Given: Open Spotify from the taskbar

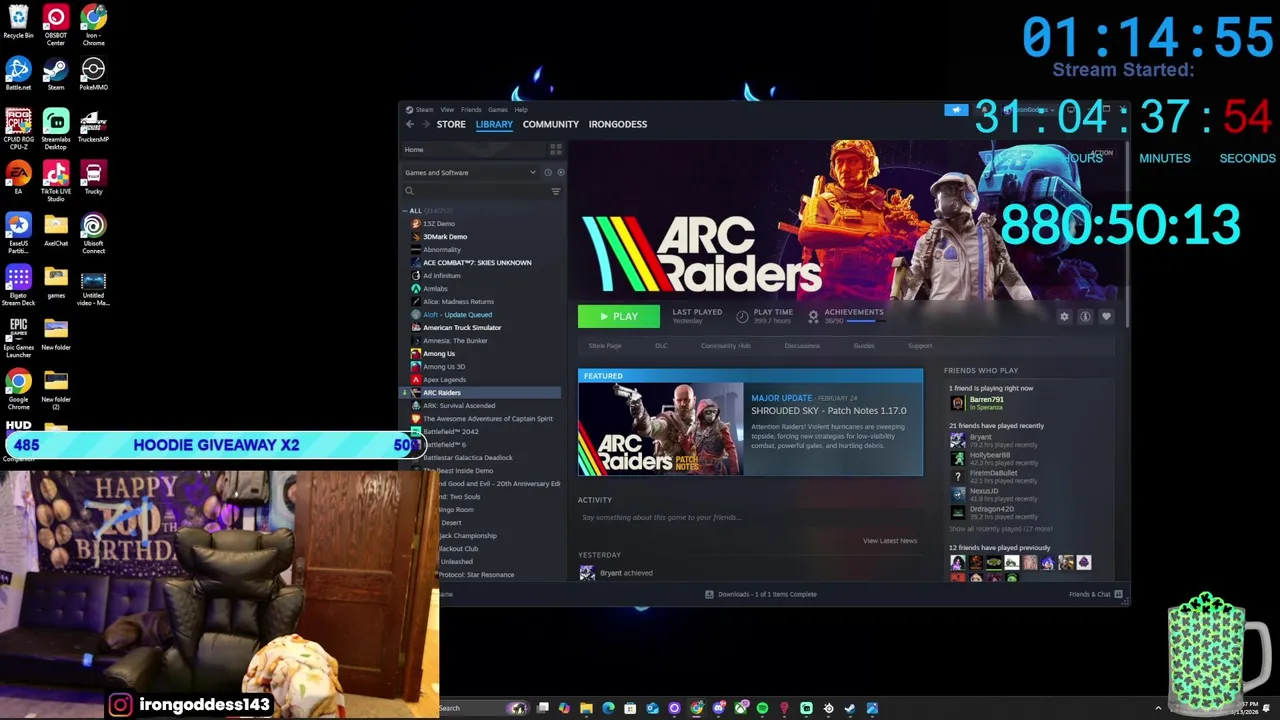Looking at the screenshot, I should click(762, 708).
